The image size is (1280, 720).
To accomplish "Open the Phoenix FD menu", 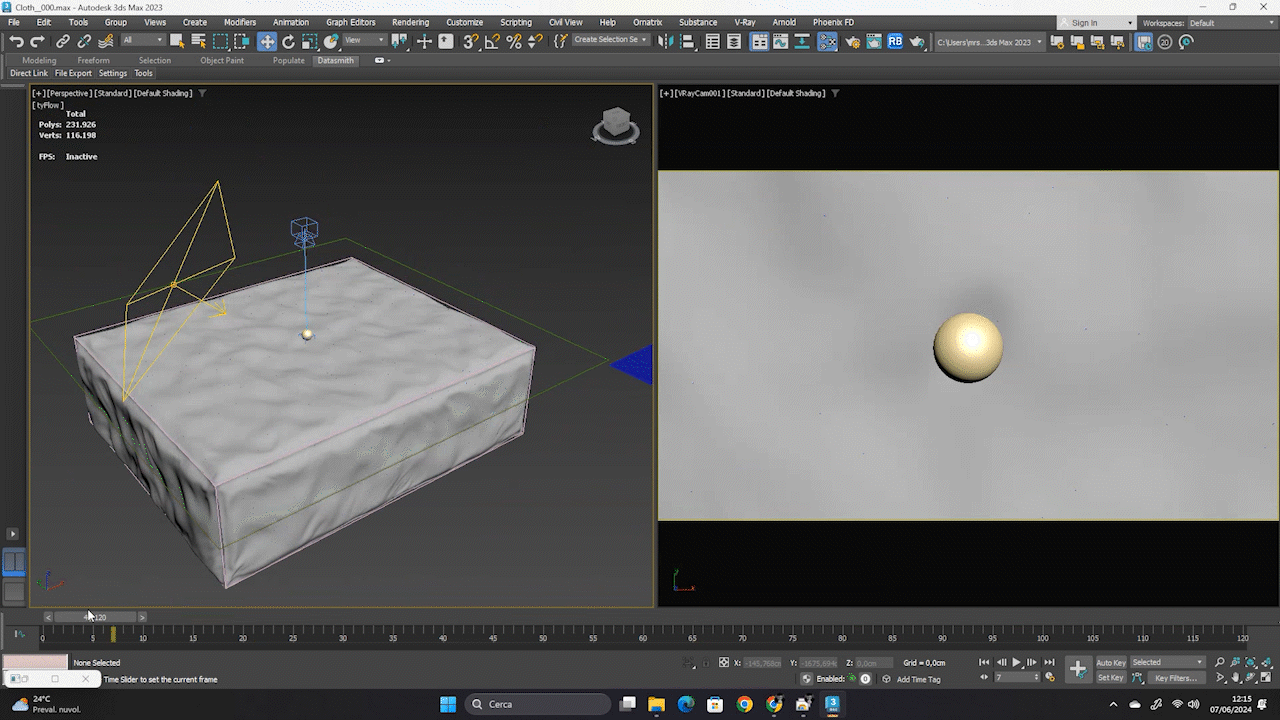I will click(833, 22).
